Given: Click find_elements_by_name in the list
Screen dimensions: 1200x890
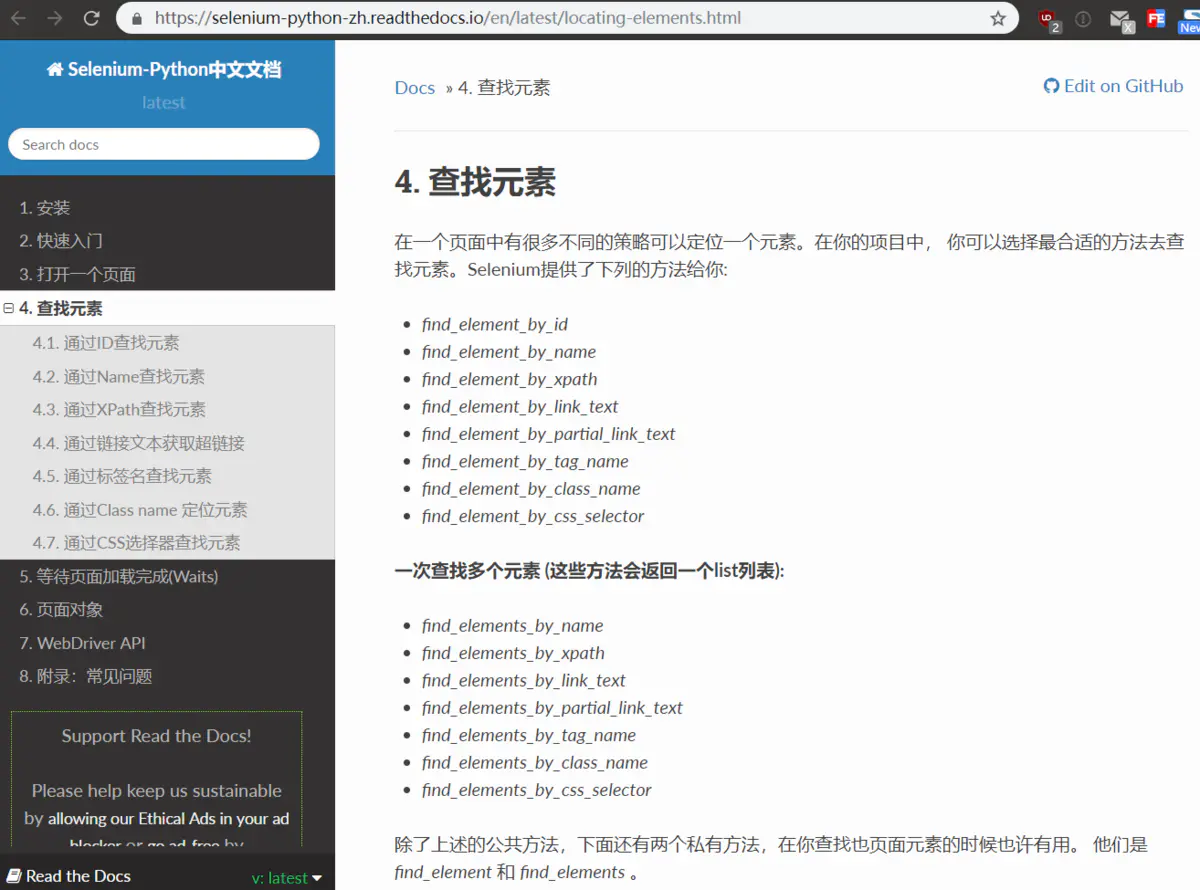Looking at the screenshot, I should tap(513, 626).
